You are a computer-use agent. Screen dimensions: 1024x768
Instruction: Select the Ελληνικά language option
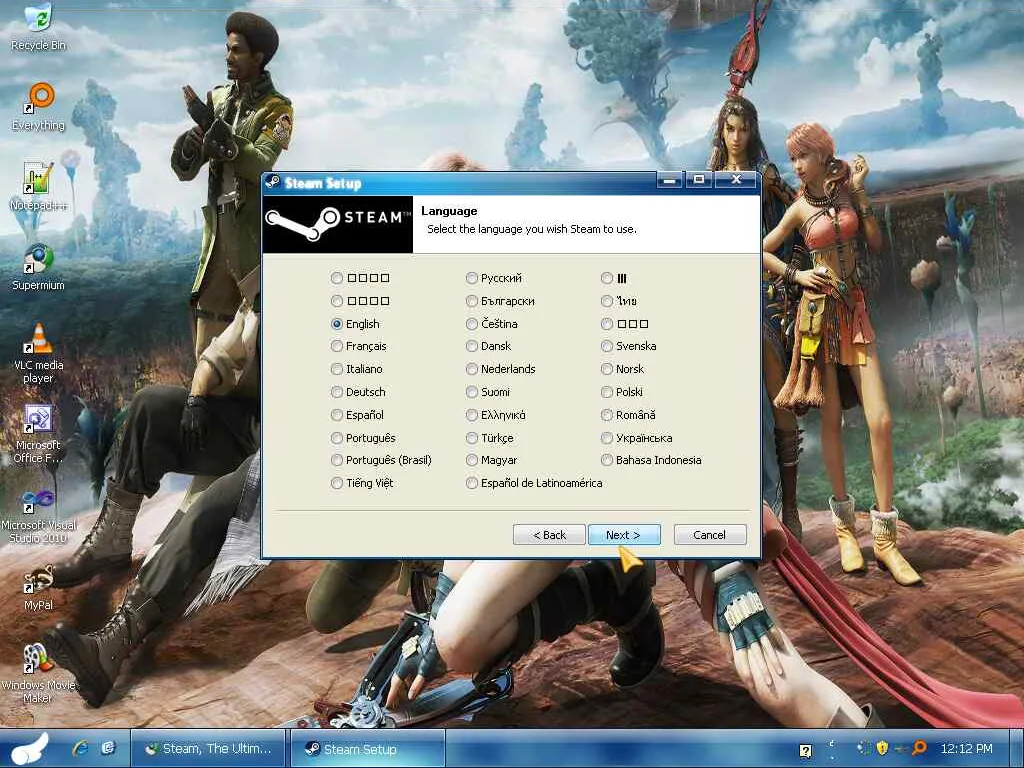click(496, 415)
